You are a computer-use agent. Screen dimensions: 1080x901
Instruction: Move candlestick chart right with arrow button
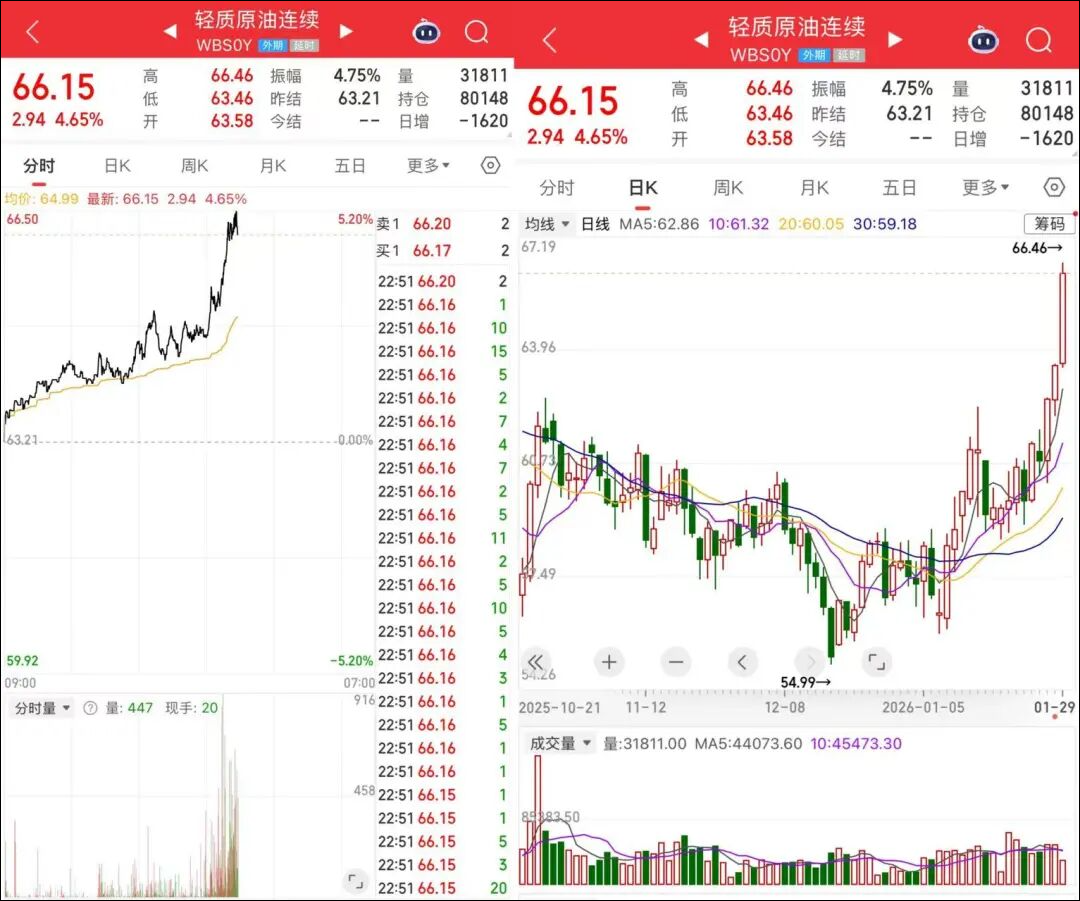tap(810, 662)
